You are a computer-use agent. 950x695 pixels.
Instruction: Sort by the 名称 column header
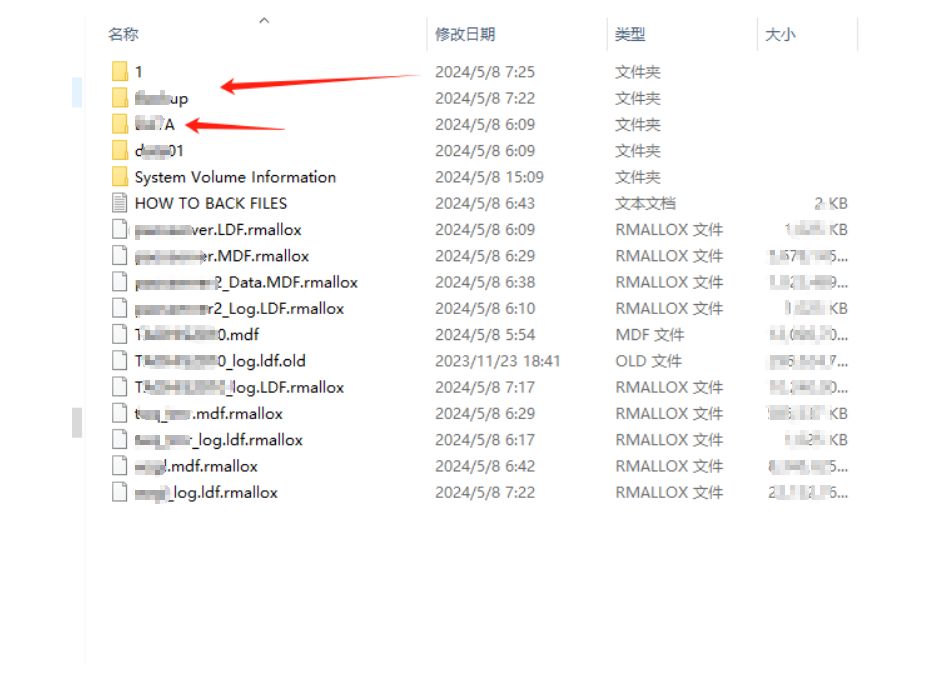[123, 34]
